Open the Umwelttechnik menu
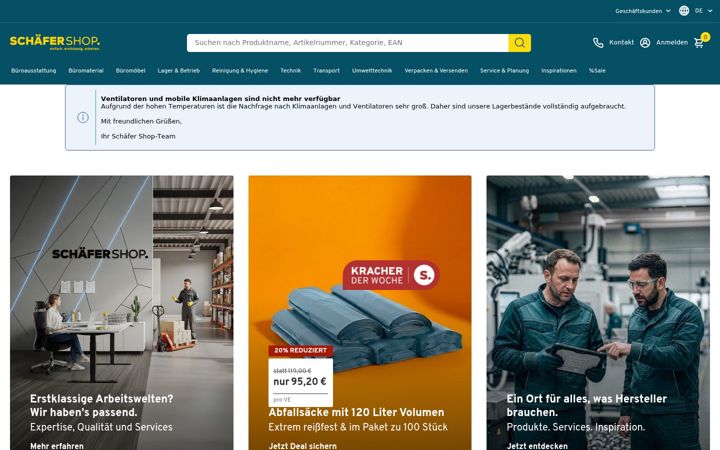 point(372,71)
